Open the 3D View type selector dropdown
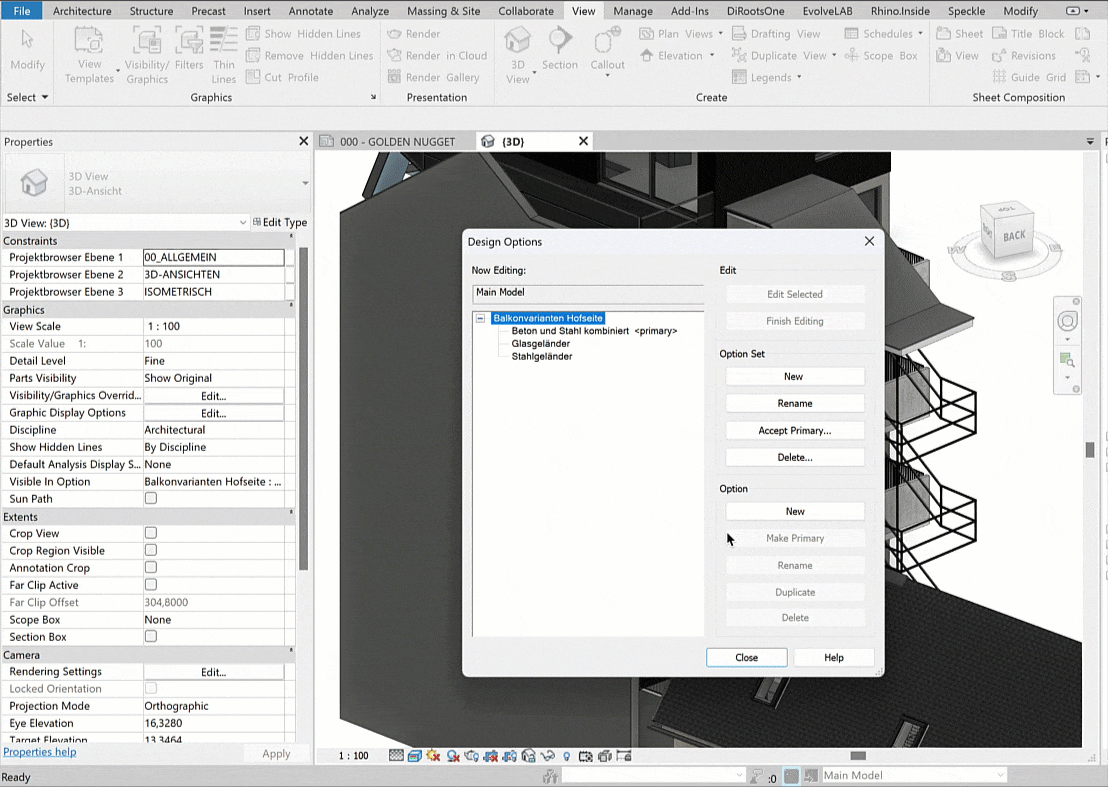1108x787 pixels. [242, 223]
